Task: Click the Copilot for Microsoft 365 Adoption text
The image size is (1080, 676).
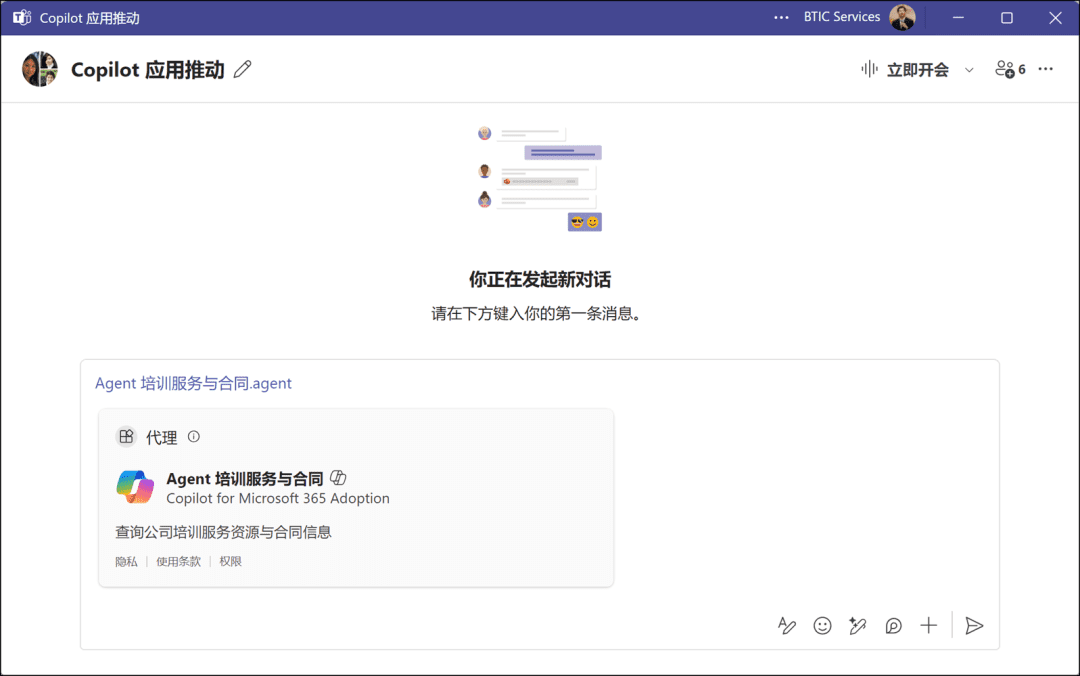Action: [x=278, y=498]
